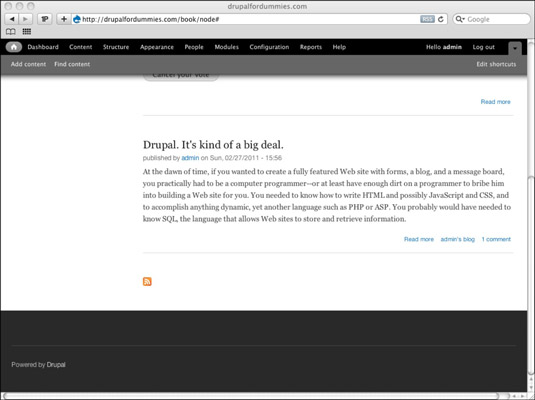The image size is (535, 400).
Task: Open the People admin menu
Action: pyautogui.click(x=194, y=47)
